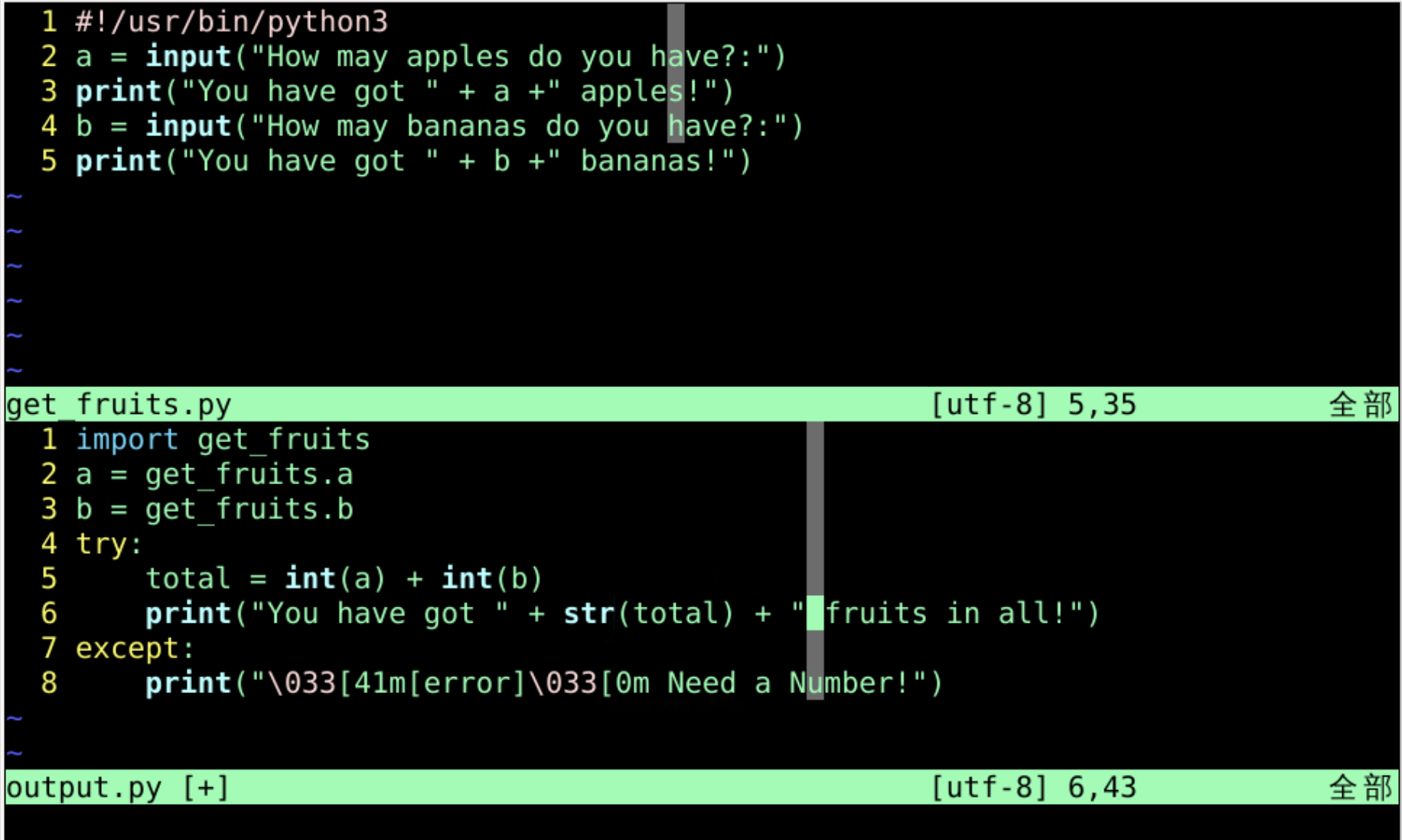Click the try: statement
Viewport: 1402px width, 840px height.
point(109,544)
